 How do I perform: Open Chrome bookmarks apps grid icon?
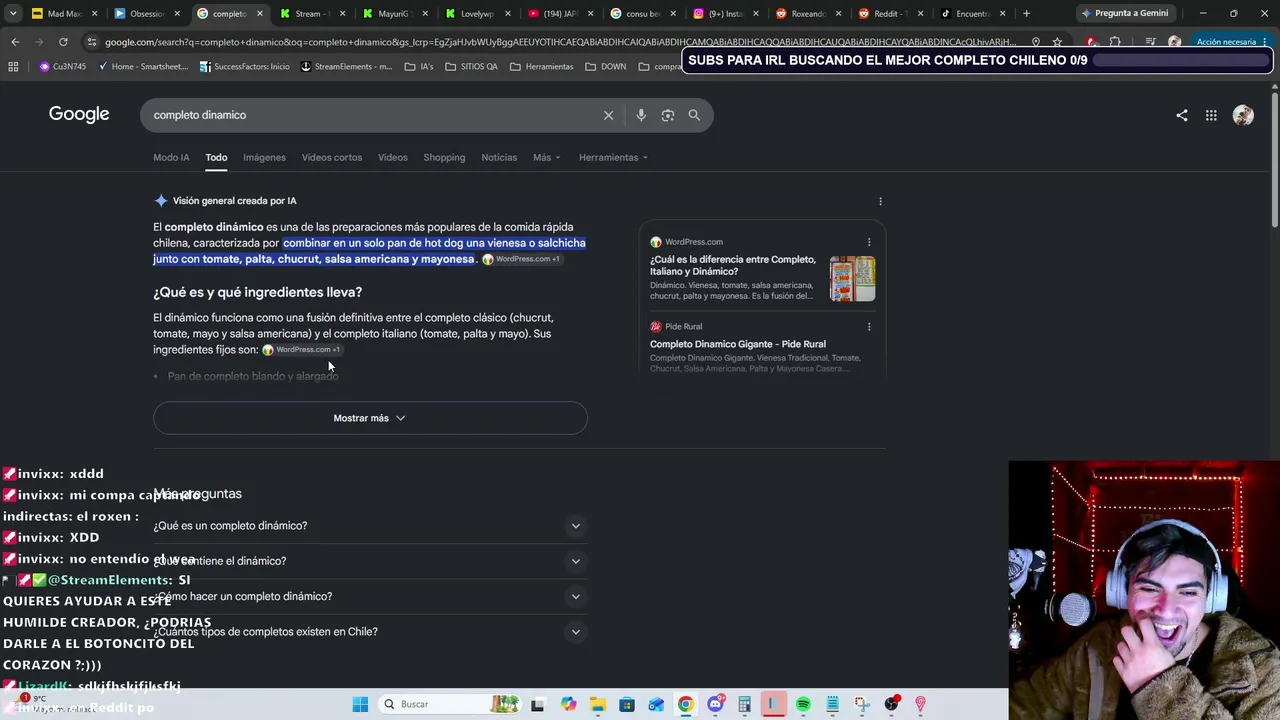pyautogui.click(x=13, y=66)
